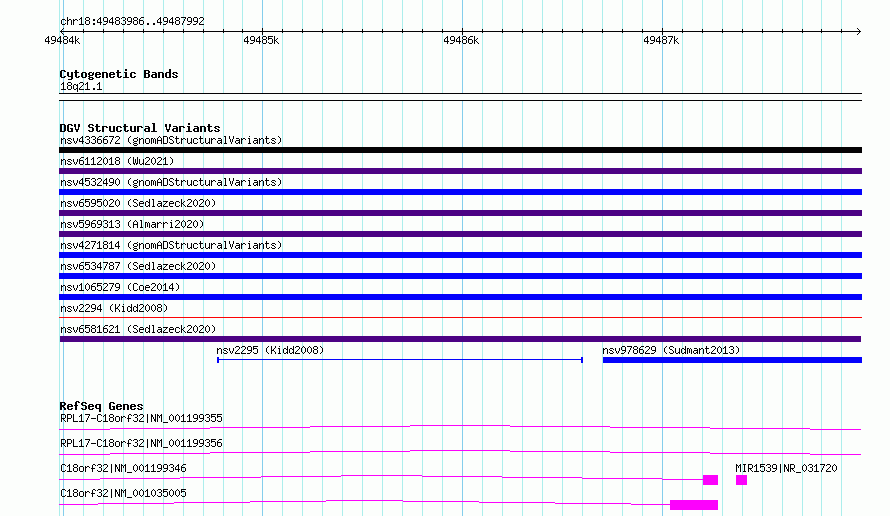890x516 pixels.
Task: Click the purple bar under nsv6595020
Action: [460, 213]
